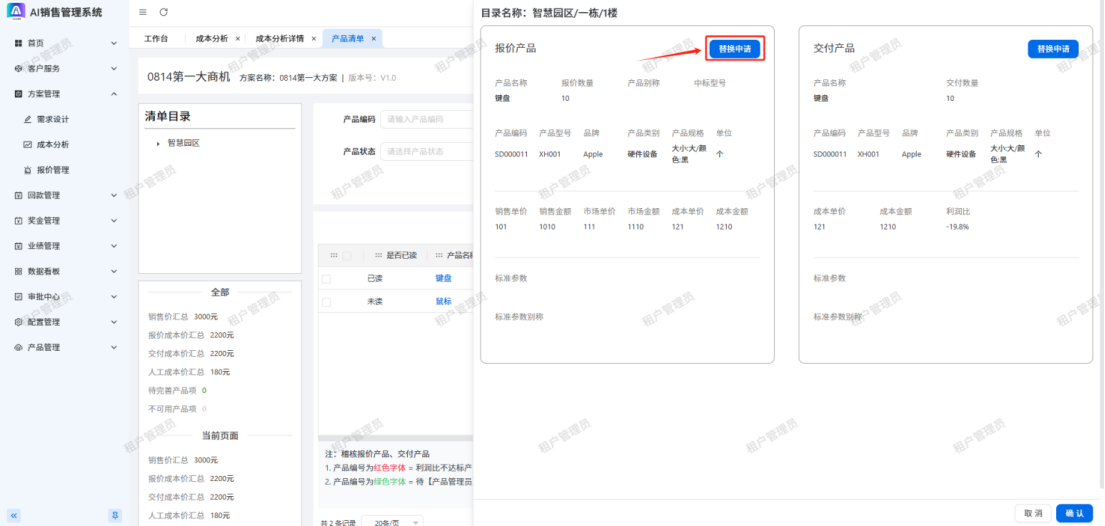Viewport: 1105px width, 526px height.
Task: Click 替换申请 button under 报价产品
Action: pos(734,48)
